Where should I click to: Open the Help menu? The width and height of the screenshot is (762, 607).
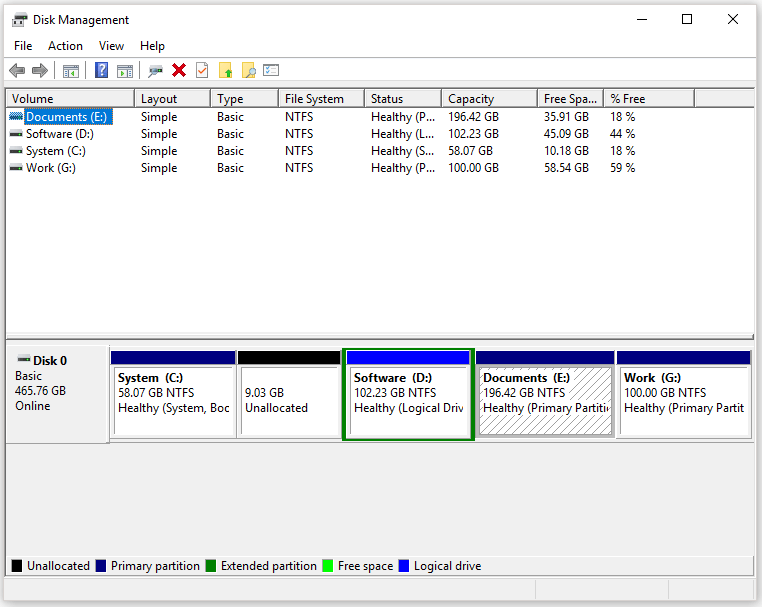point(152,46)
